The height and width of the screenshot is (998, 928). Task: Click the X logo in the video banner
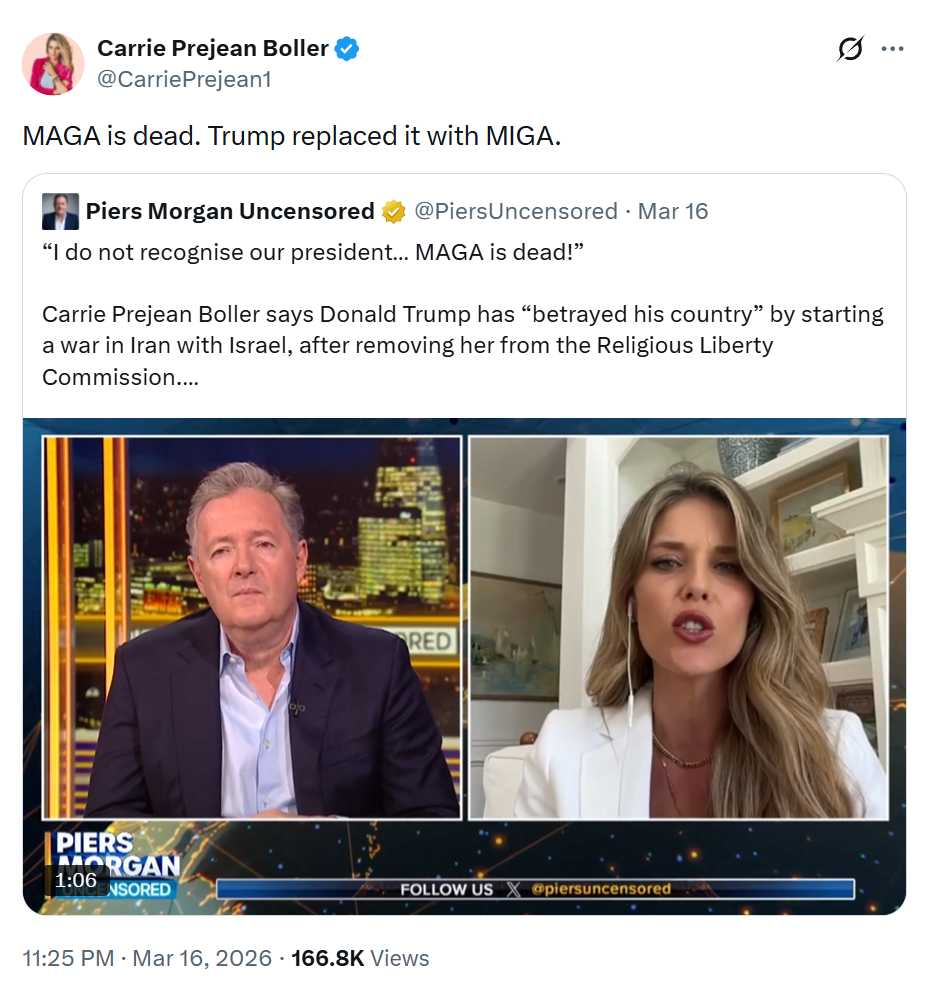click(513, 889)
